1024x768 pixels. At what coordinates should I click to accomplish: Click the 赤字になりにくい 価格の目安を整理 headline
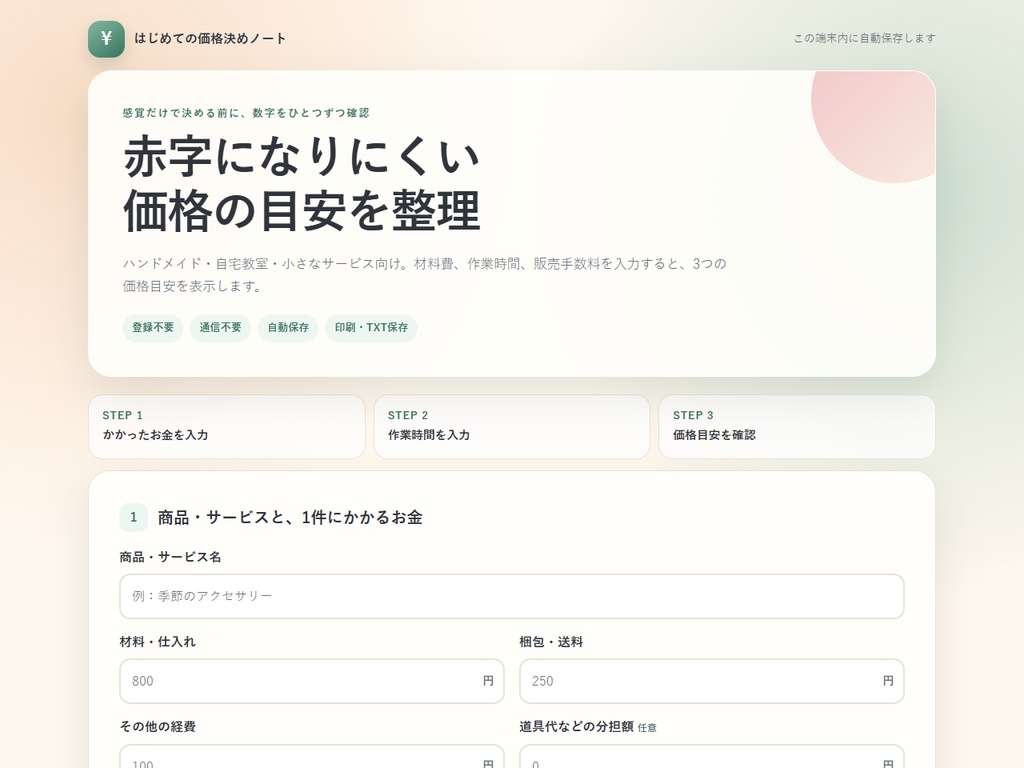pos(302,184)
